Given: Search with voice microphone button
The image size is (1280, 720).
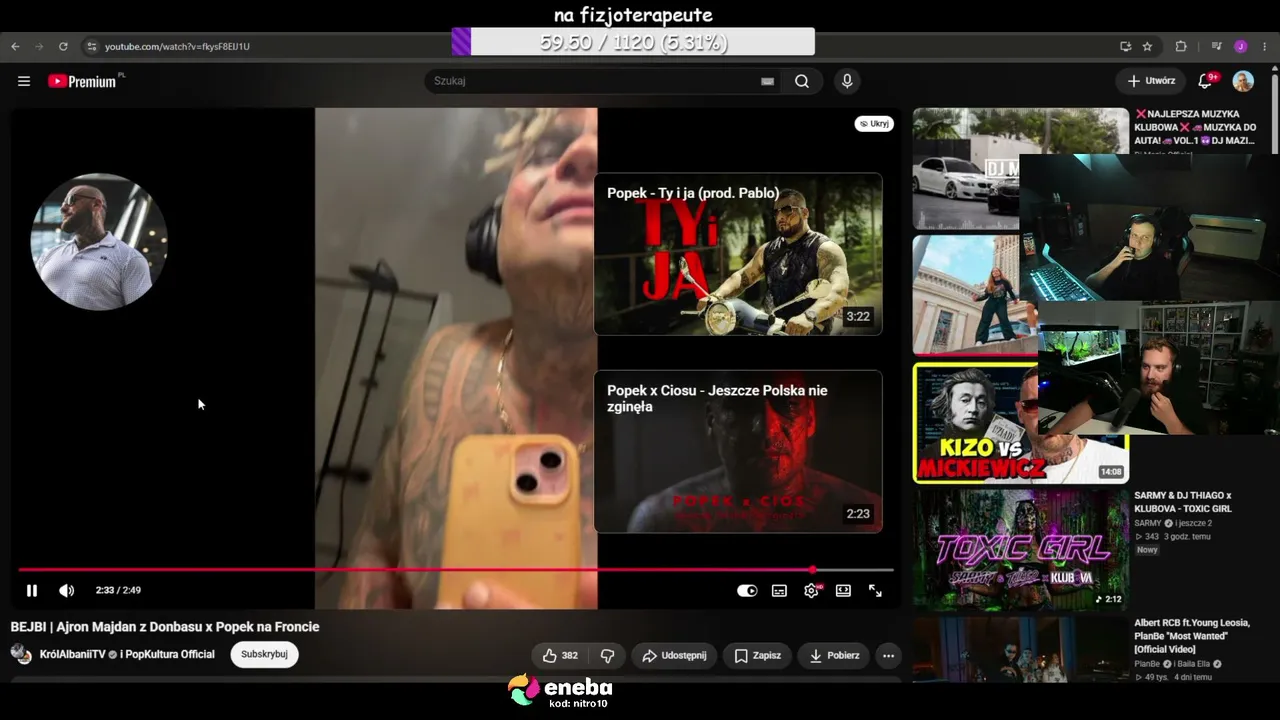Looking at the screenshot, I should 847,81.
